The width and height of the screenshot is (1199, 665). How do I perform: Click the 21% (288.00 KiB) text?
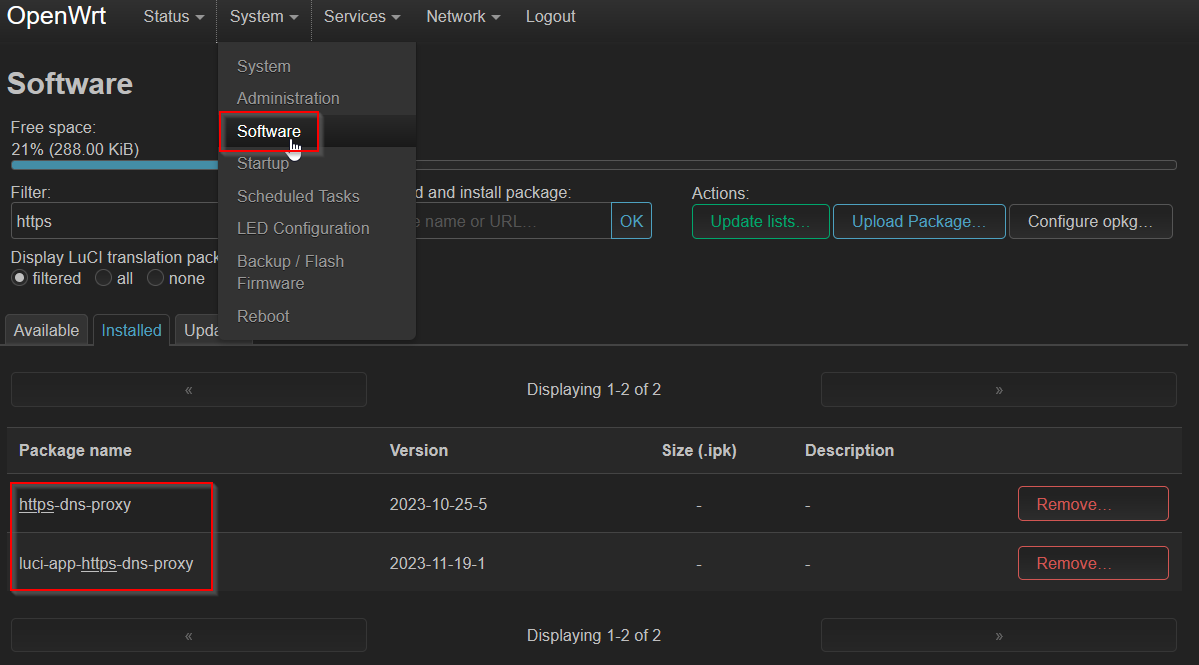(x=75, y=149)
